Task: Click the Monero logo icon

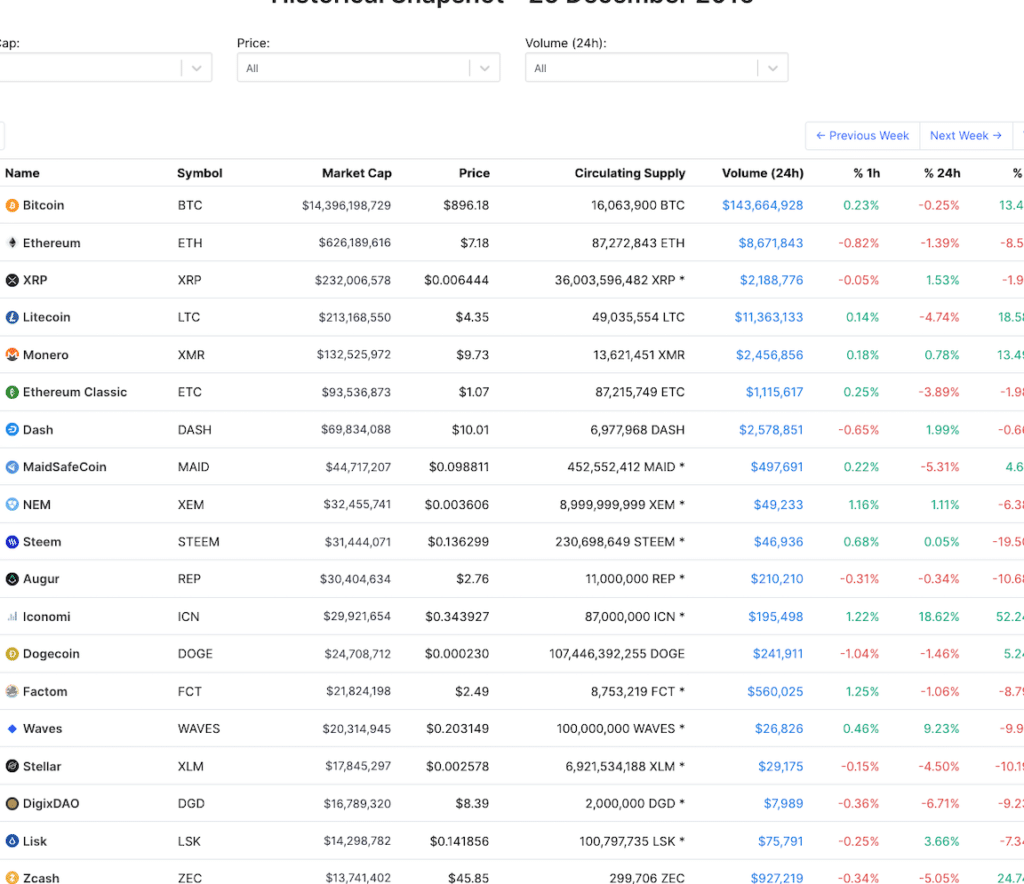Action: coord(12,355)
